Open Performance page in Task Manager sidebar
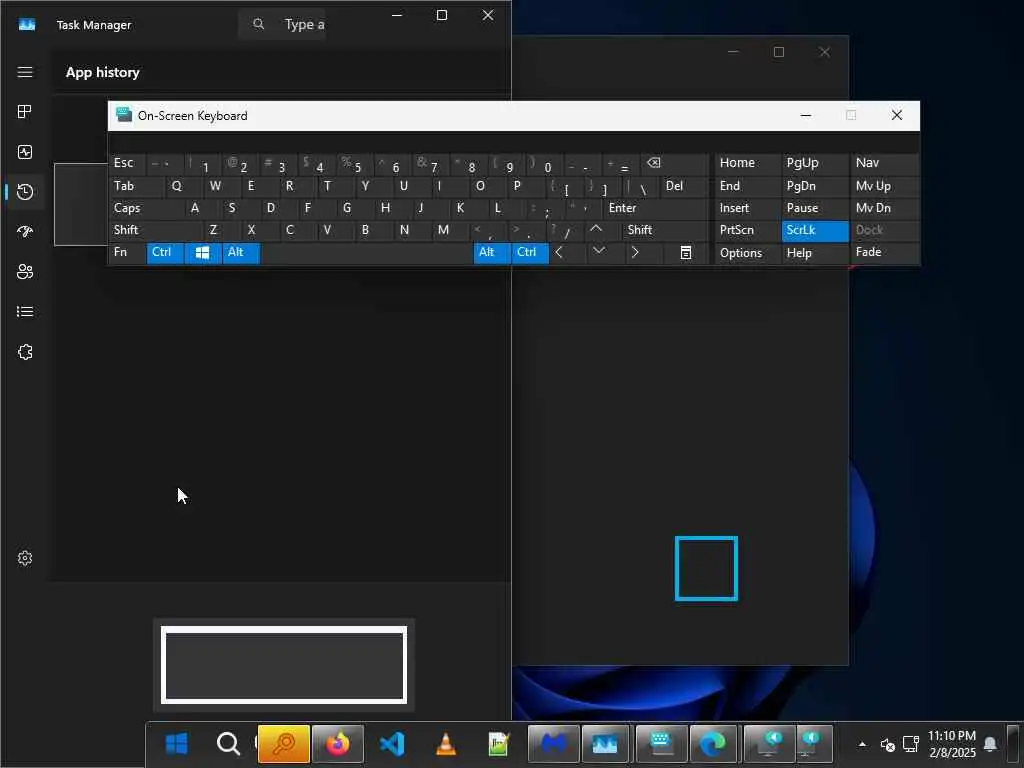 coord(25,152)
